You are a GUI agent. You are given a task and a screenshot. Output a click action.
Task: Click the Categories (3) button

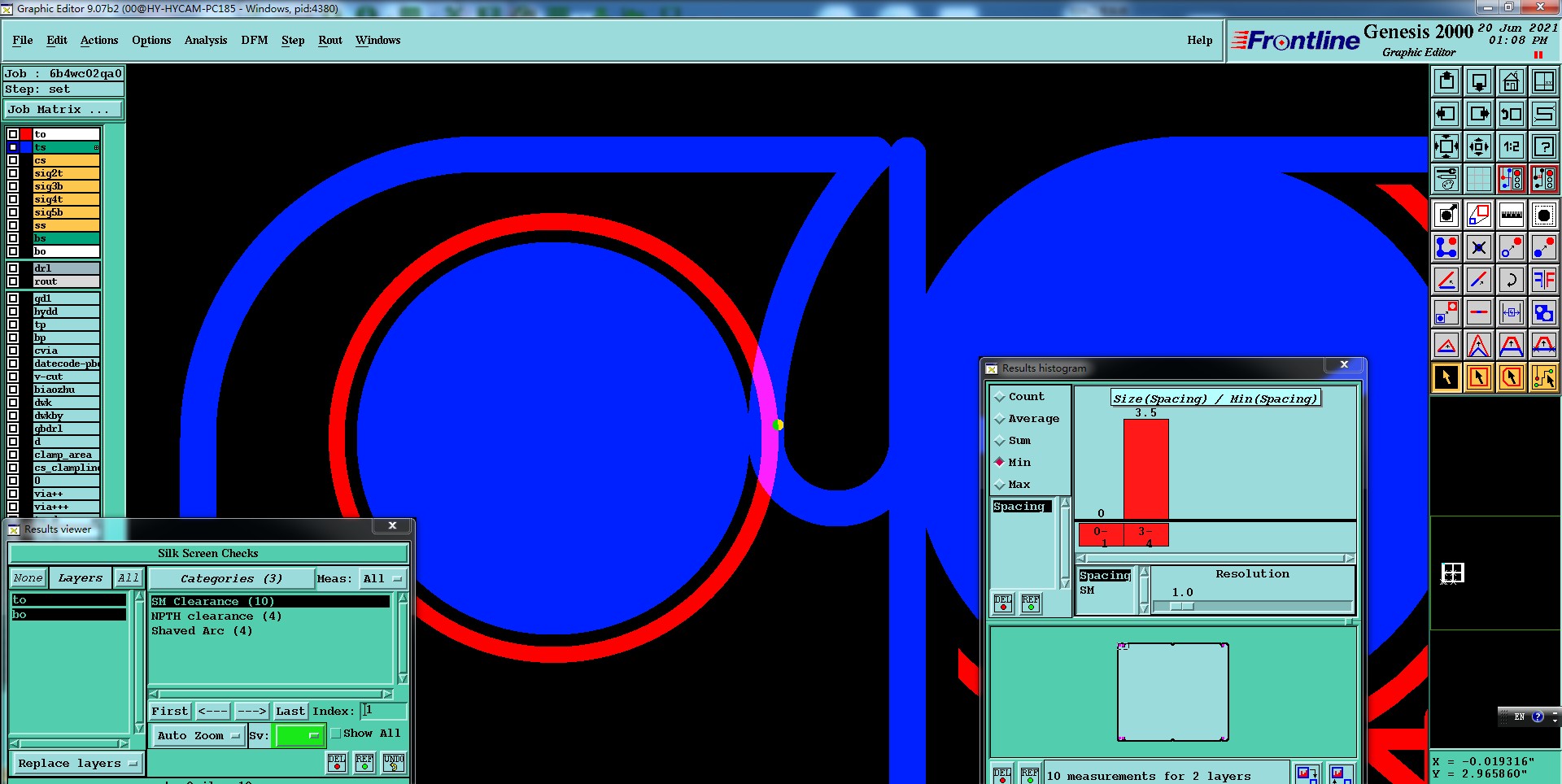tap(231, 579)
